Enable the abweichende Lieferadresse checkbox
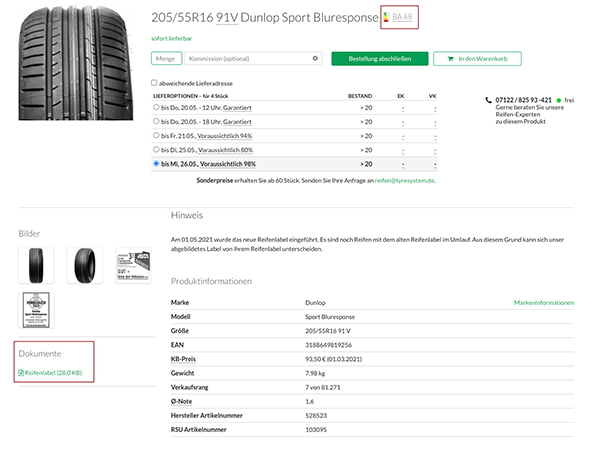Viewport: 600px width, 450px height. tap(154, 83)
